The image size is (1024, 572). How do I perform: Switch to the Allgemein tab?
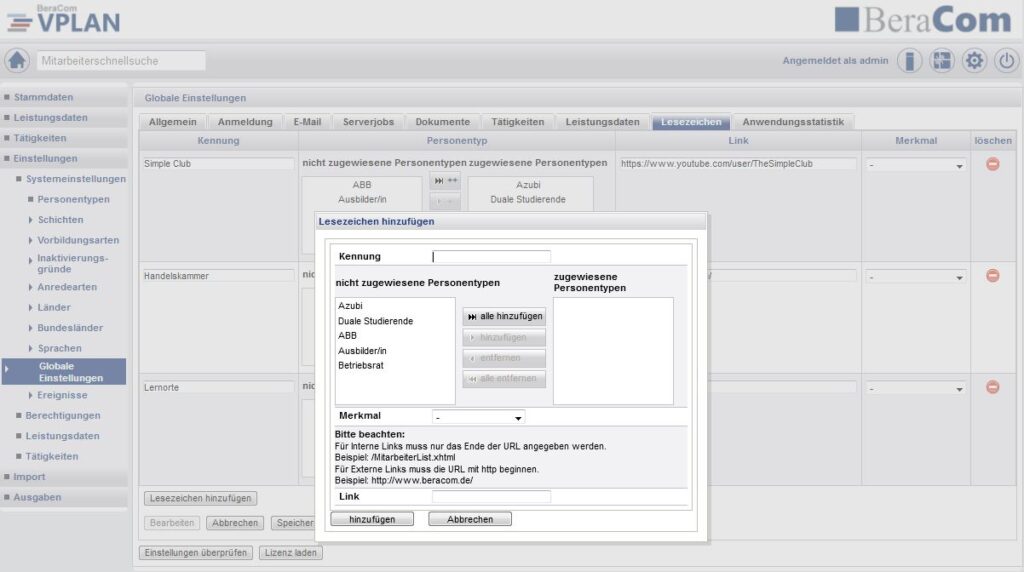[x=172, y=122]
